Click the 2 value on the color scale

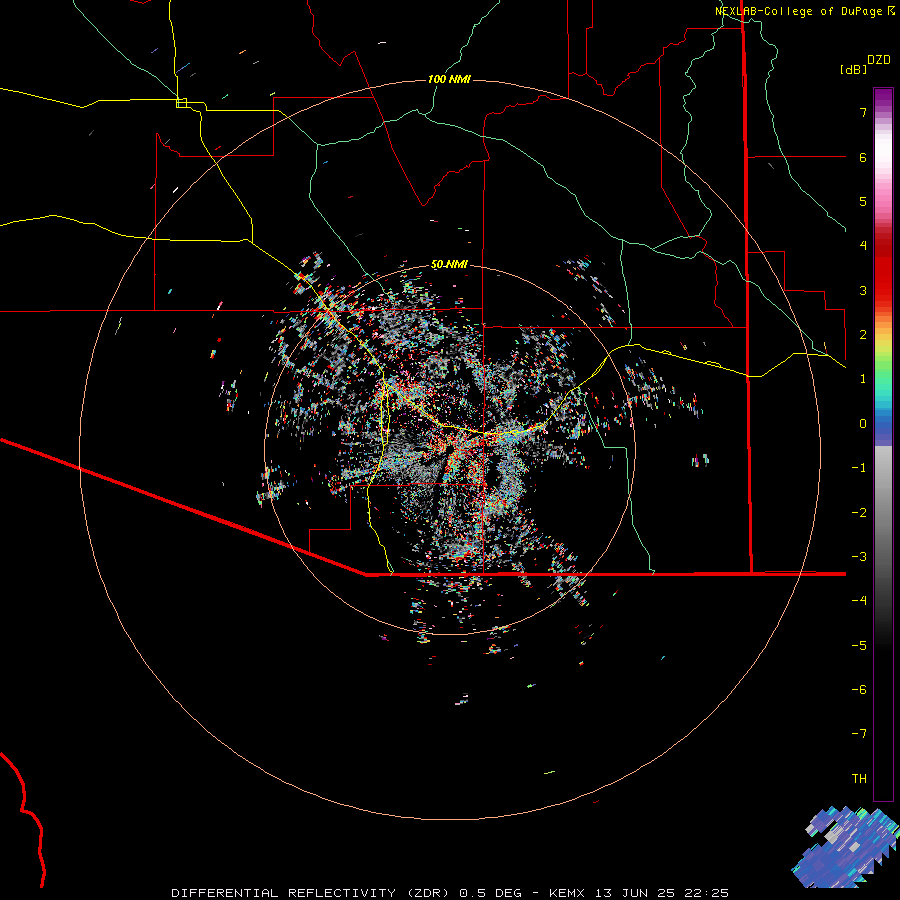pos(863,335)
